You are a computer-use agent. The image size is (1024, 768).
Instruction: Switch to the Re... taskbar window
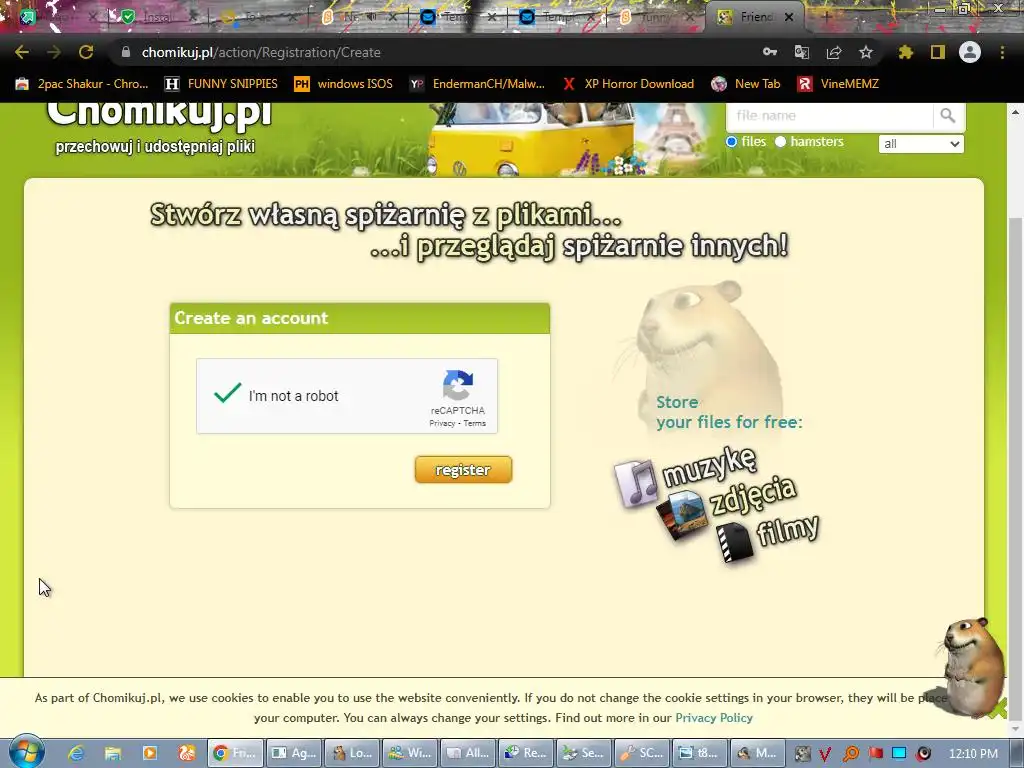pyautogui.click(x=526, y=753)
